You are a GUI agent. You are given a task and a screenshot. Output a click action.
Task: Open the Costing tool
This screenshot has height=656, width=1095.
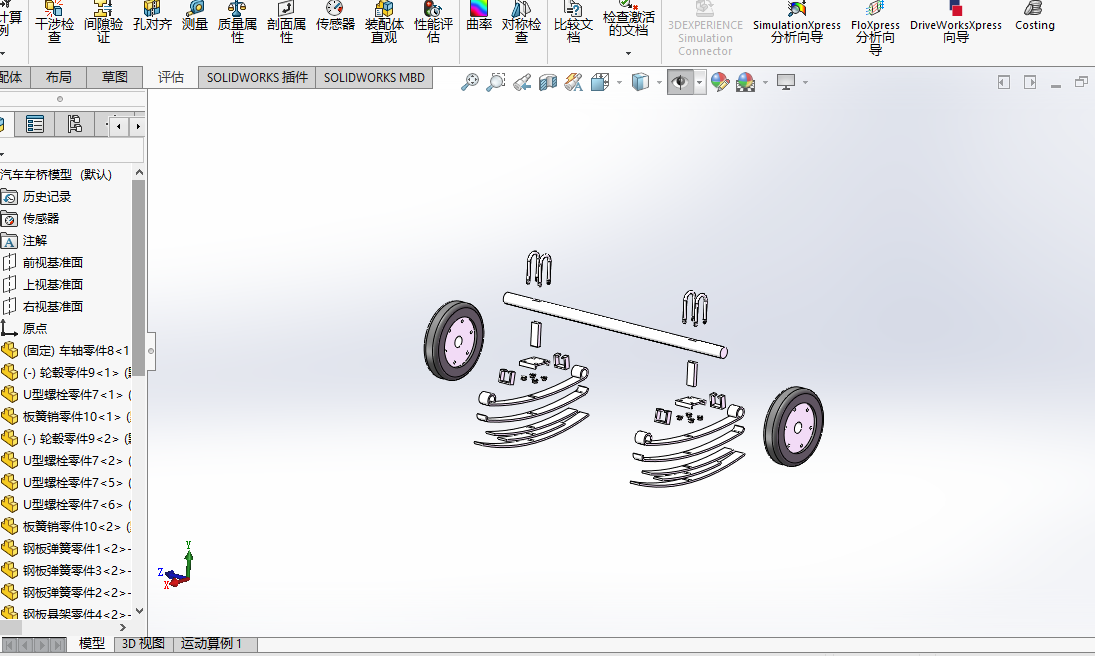click(x=1034, y=17)
